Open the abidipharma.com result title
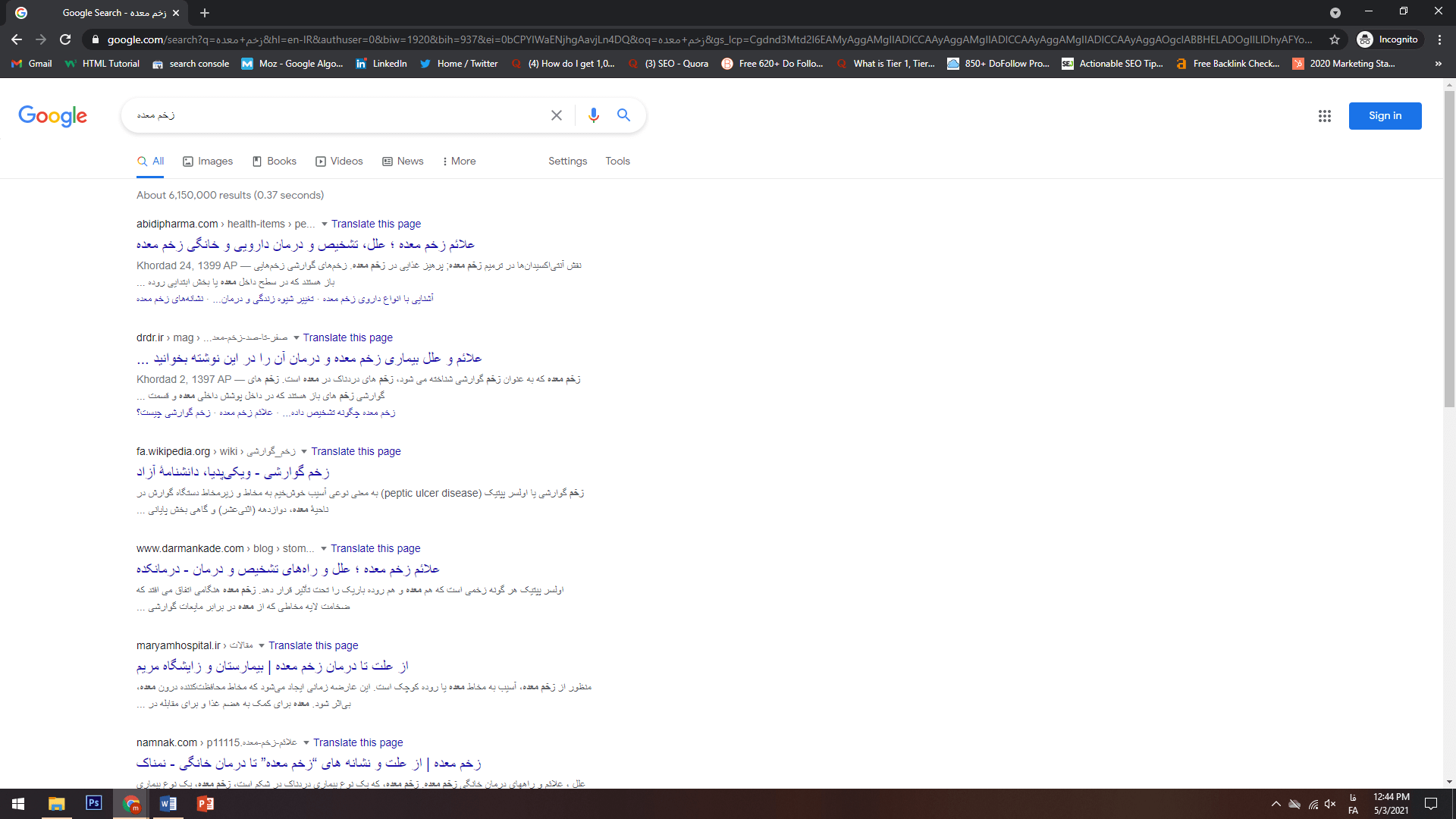 point(306,245)
